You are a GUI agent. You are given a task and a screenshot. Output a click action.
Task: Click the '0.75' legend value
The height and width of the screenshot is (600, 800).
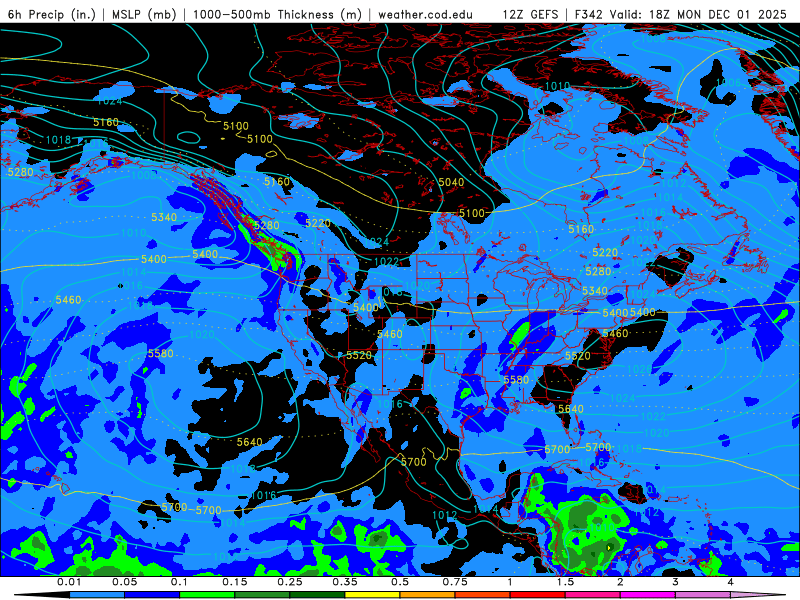click(455, 582)
